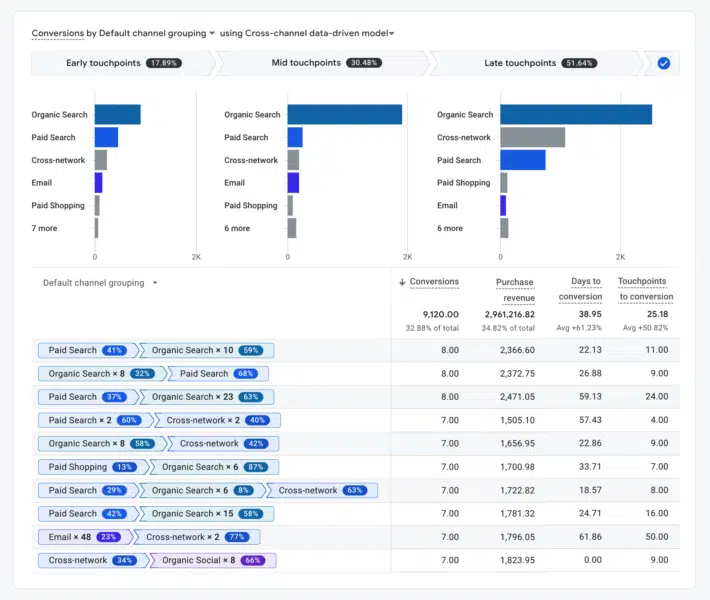Click the Paid Shopping path chip
The width and height of the screenshot is (710, 600).
[x=92, y=467]
